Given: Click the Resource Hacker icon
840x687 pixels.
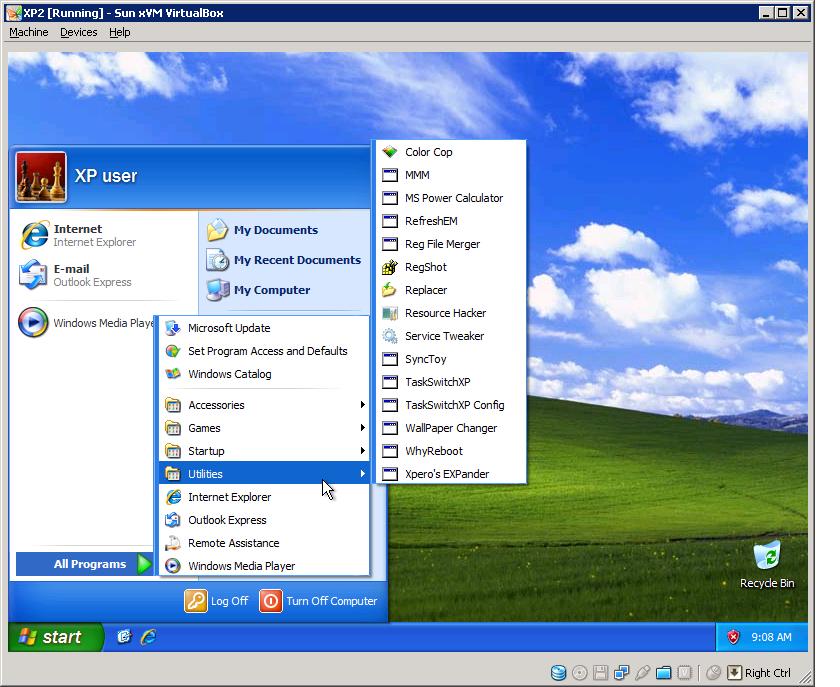Looking at the screenshot, I should (389, 313).
